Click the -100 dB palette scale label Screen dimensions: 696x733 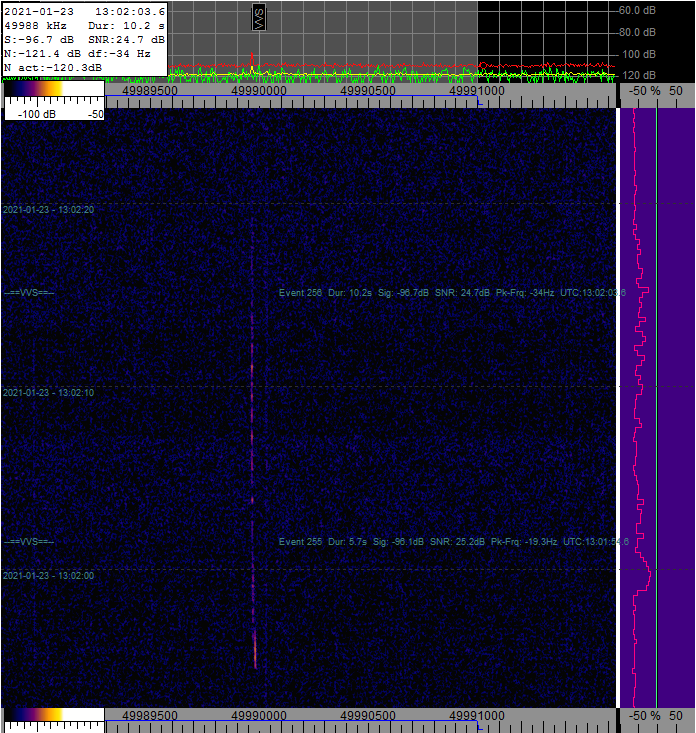[36, 114]
